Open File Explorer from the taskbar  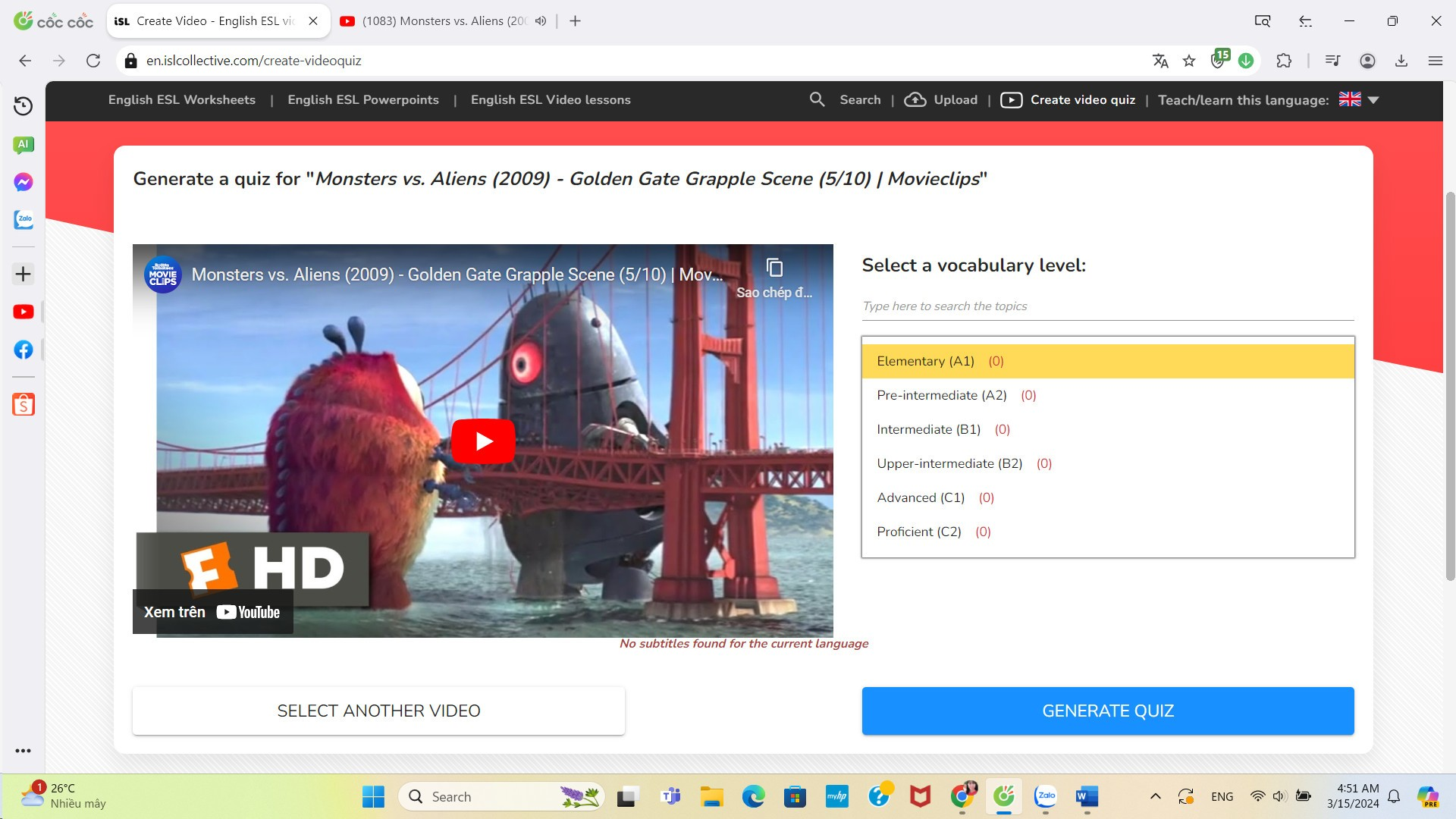point(711,796)
